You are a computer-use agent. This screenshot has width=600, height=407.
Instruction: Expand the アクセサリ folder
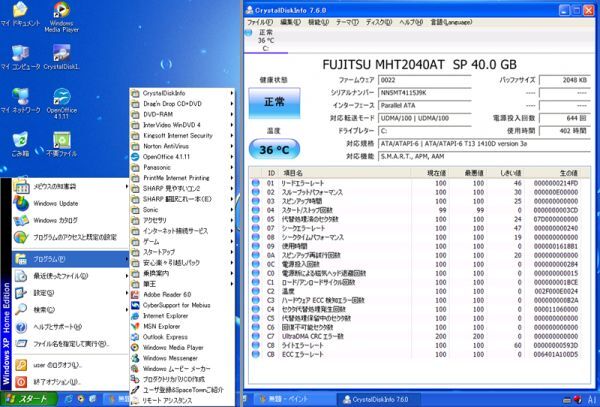pyautogui.click(x=182, y=220)
